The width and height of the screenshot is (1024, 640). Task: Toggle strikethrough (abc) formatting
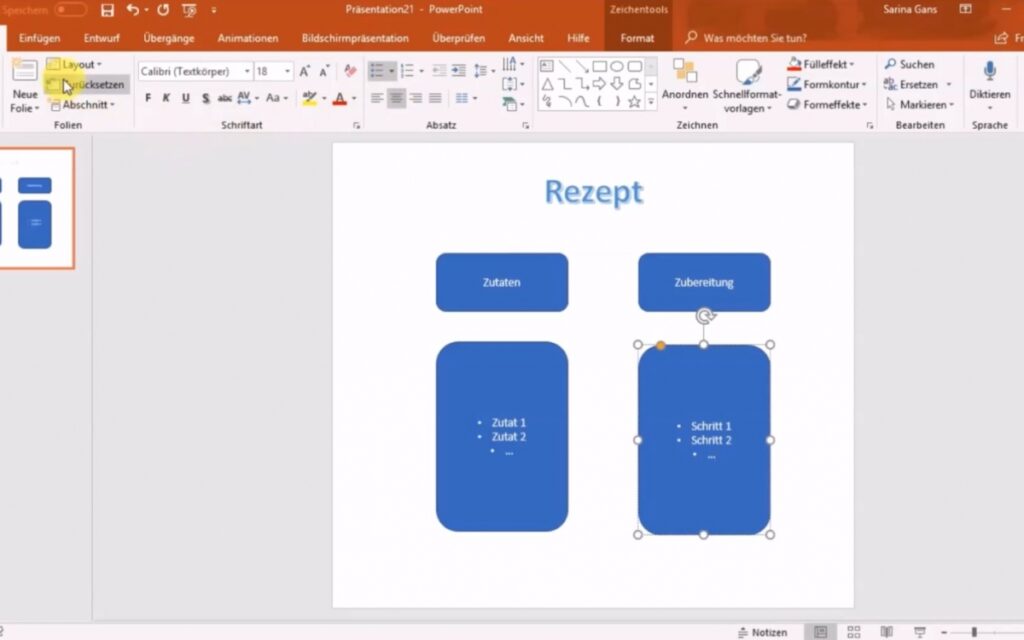[x=225, y=98]
